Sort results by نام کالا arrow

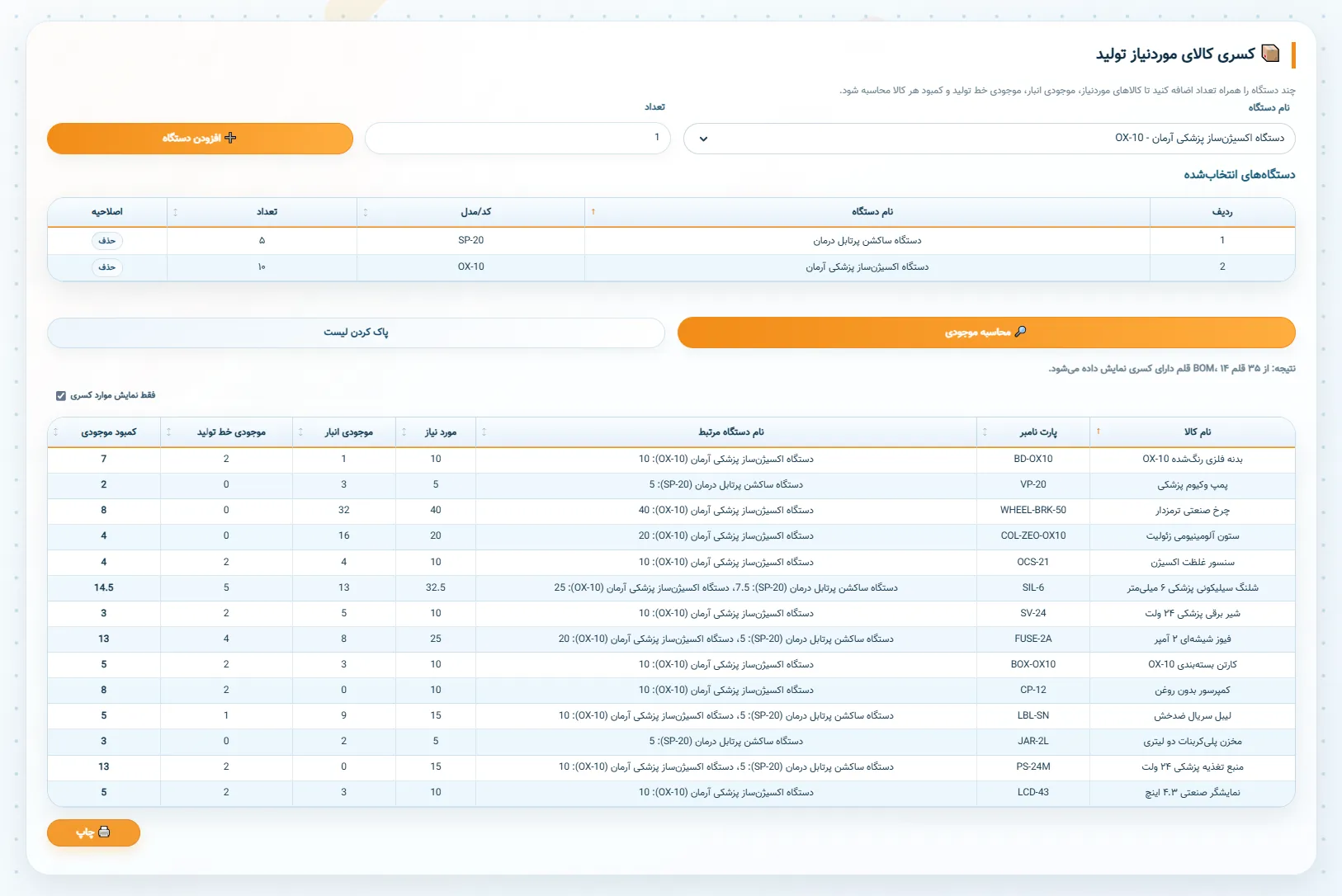(x=1099, y=431)
